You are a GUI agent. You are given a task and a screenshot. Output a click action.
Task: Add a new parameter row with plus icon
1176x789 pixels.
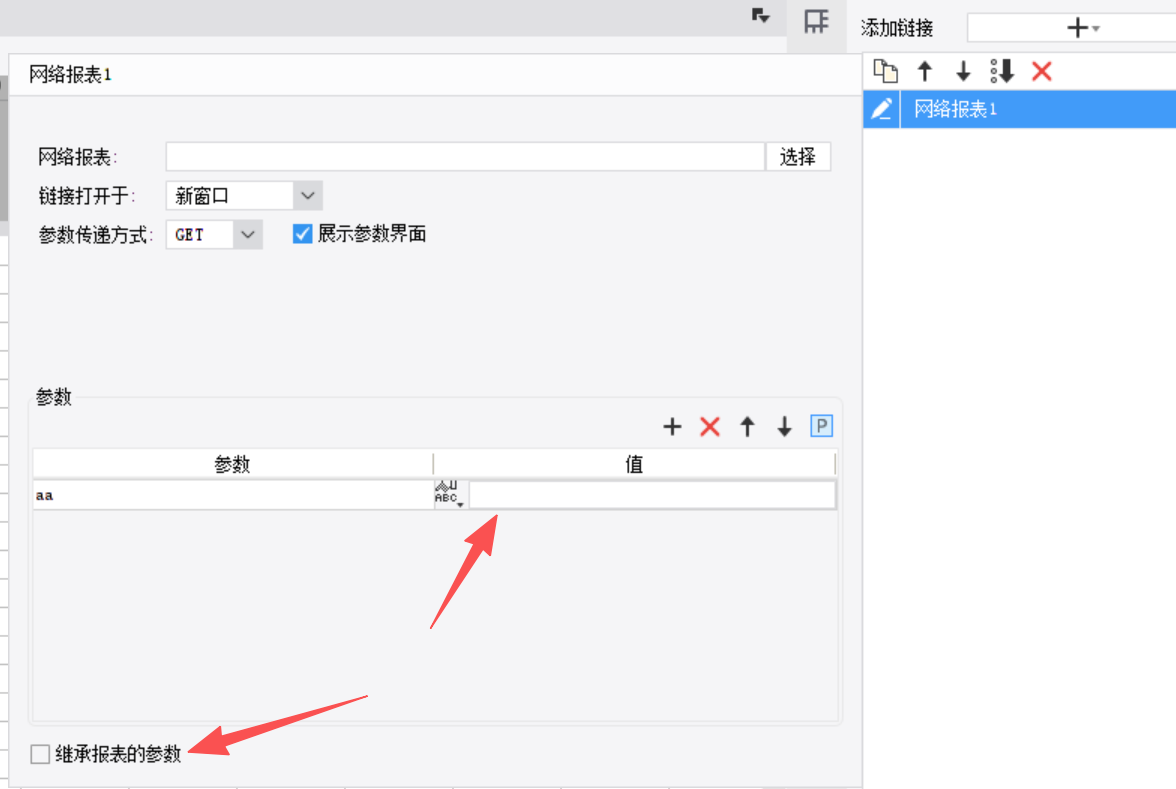tap(672, 427)
